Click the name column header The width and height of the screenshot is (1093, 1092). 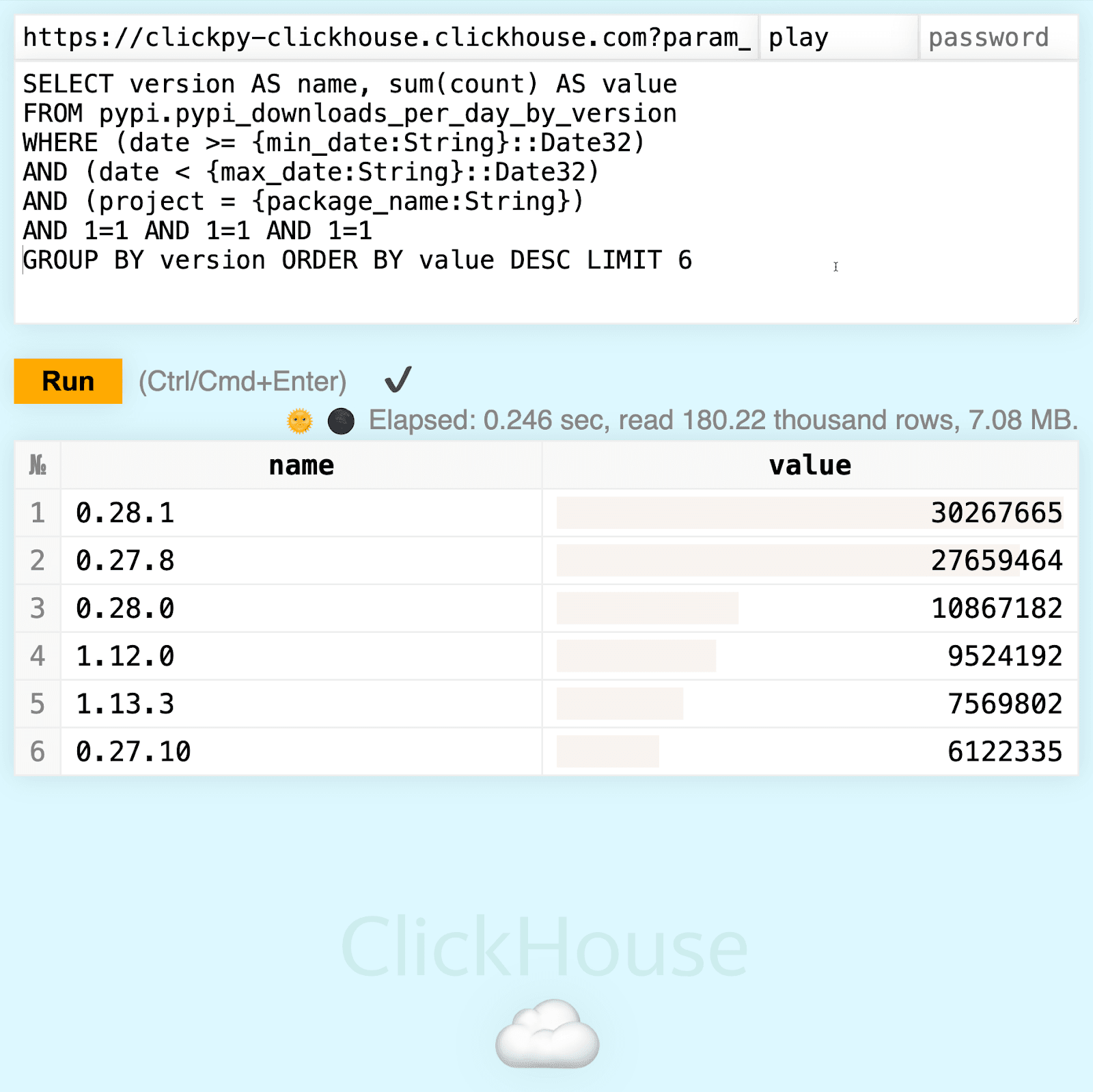coord(301,465)
